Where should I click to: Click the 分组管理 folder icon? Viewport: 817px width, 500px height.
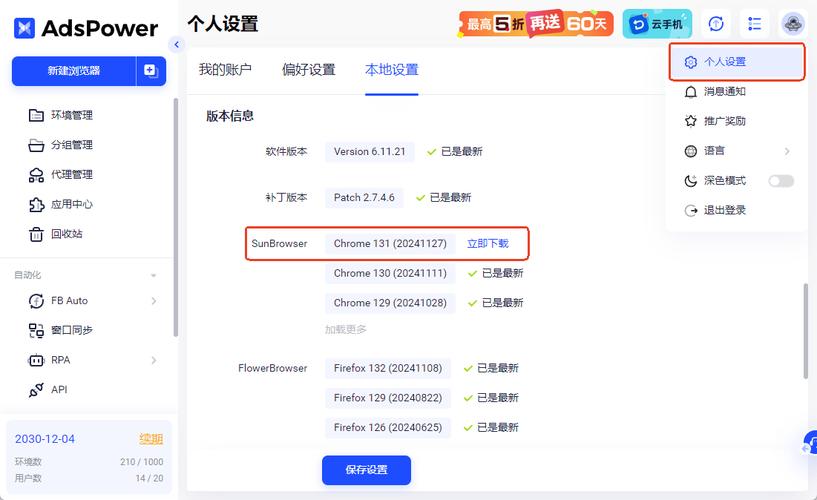click(x=36, y=145)
